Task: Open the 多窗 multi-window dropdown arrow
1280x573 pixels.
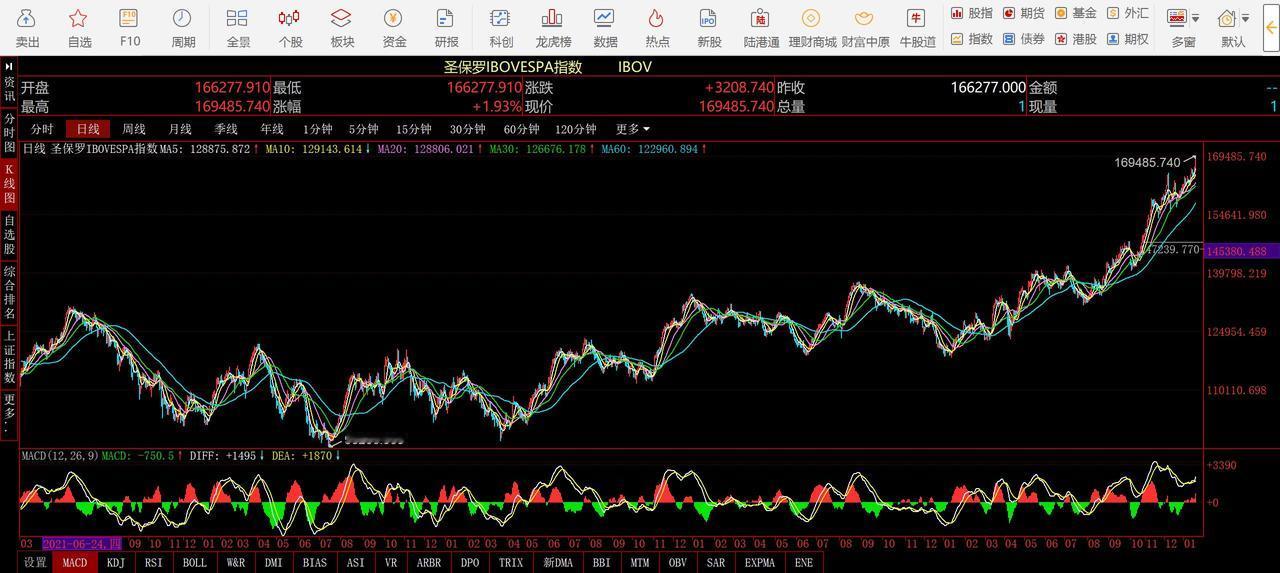Action: tap(1195, 18)
